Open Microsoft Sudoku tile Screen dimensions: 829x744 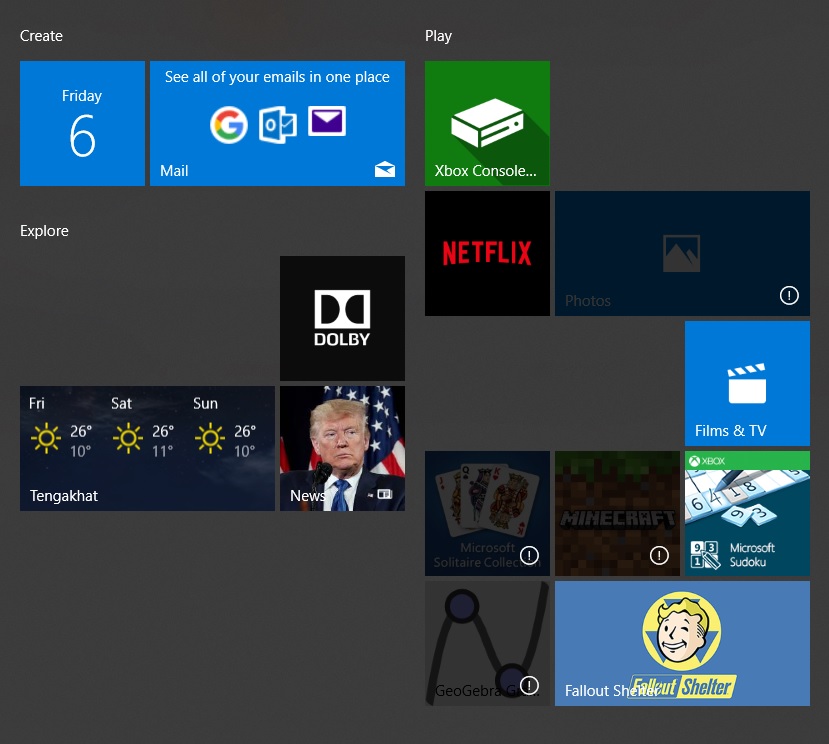(747, 513)
